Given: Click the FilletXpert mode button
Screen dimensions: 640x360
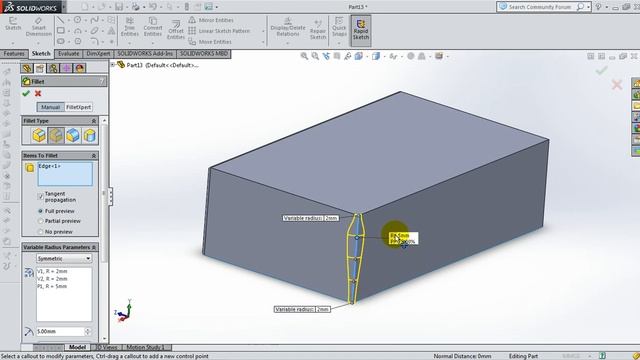Looking at the screenshot, I should pyautogui.click(x=78, y=107).
